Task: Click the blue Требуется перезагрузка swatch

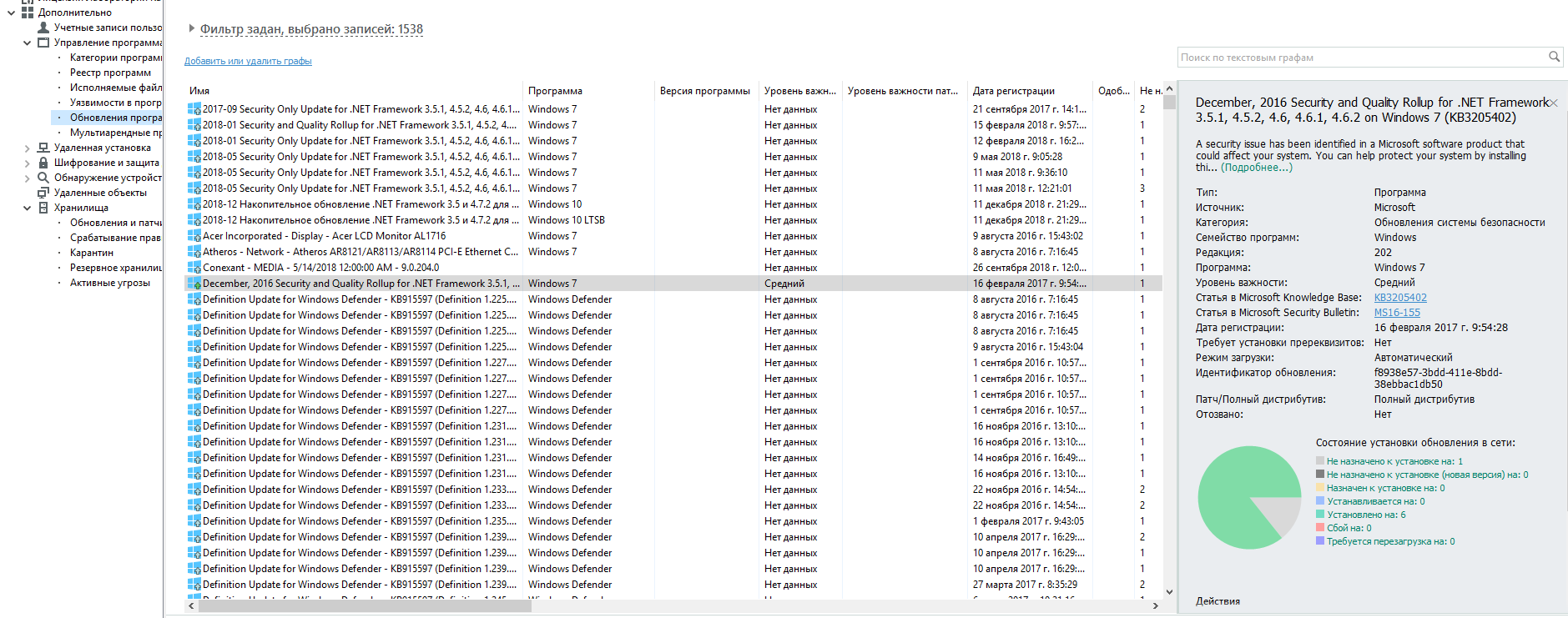Action: click(x=1320, y=541)
